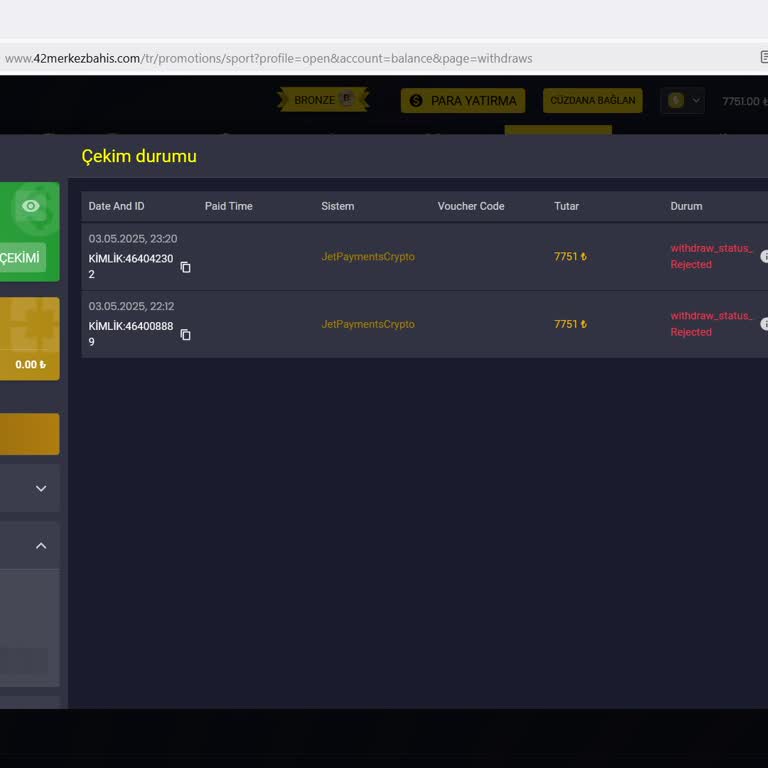768x768 pixels.
Task: Click the 7751 ₺ amount in 22:12 row
Action: 570,324
